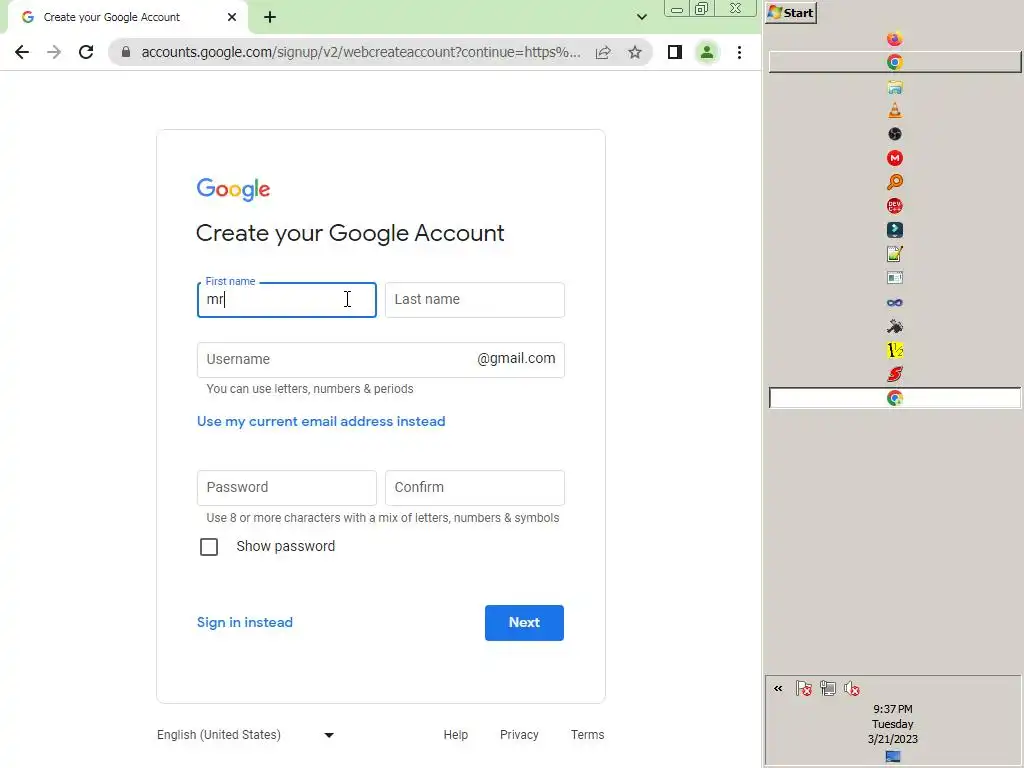The height and width of the screenshot is (768, 1024).
Task: Click 'Use my current email address instead'
Action: pos(321,421)
